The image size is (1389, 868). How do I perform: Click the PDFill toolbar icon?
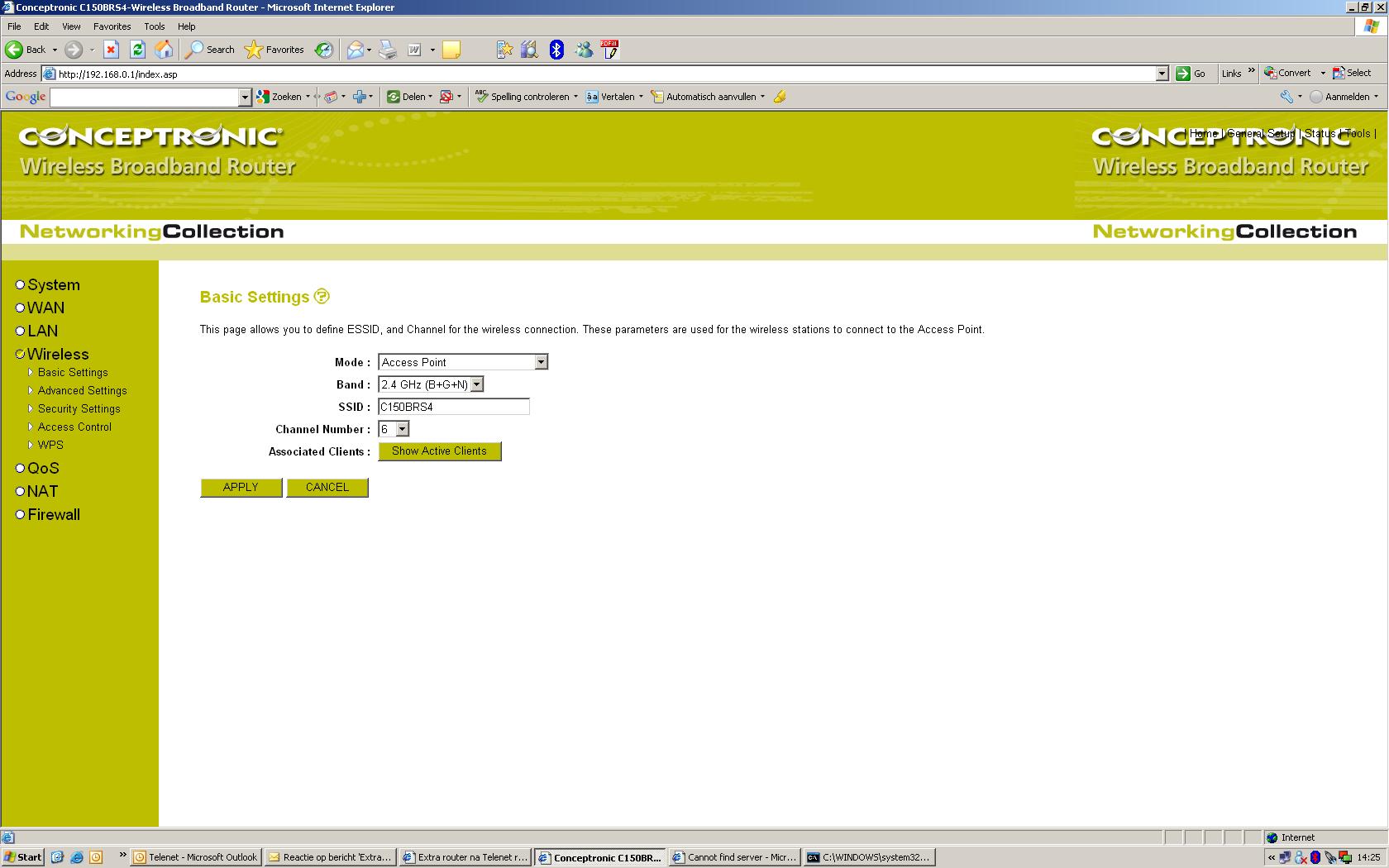point(610,50)
